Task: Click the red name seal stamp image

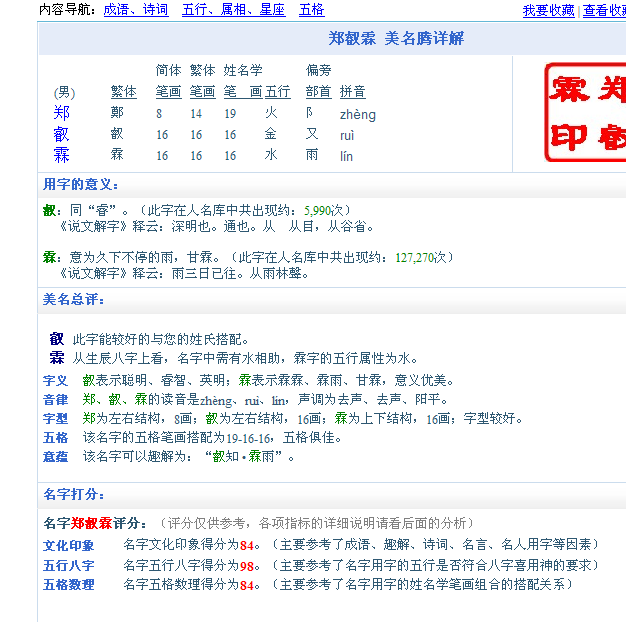Action: [x=585, y=113]
